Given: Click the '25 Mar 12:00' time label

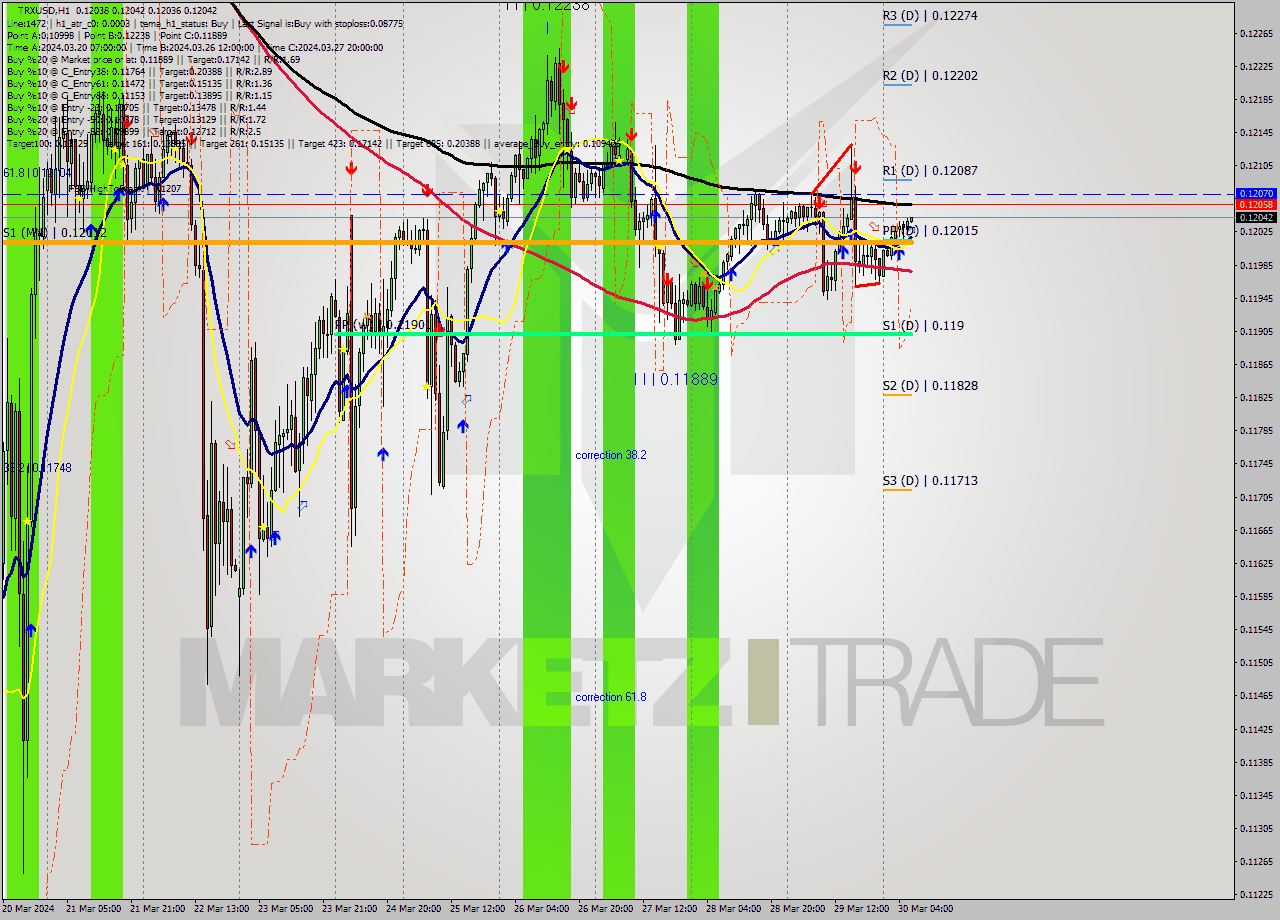Looking at the screenshot, I should coord(478,909).
